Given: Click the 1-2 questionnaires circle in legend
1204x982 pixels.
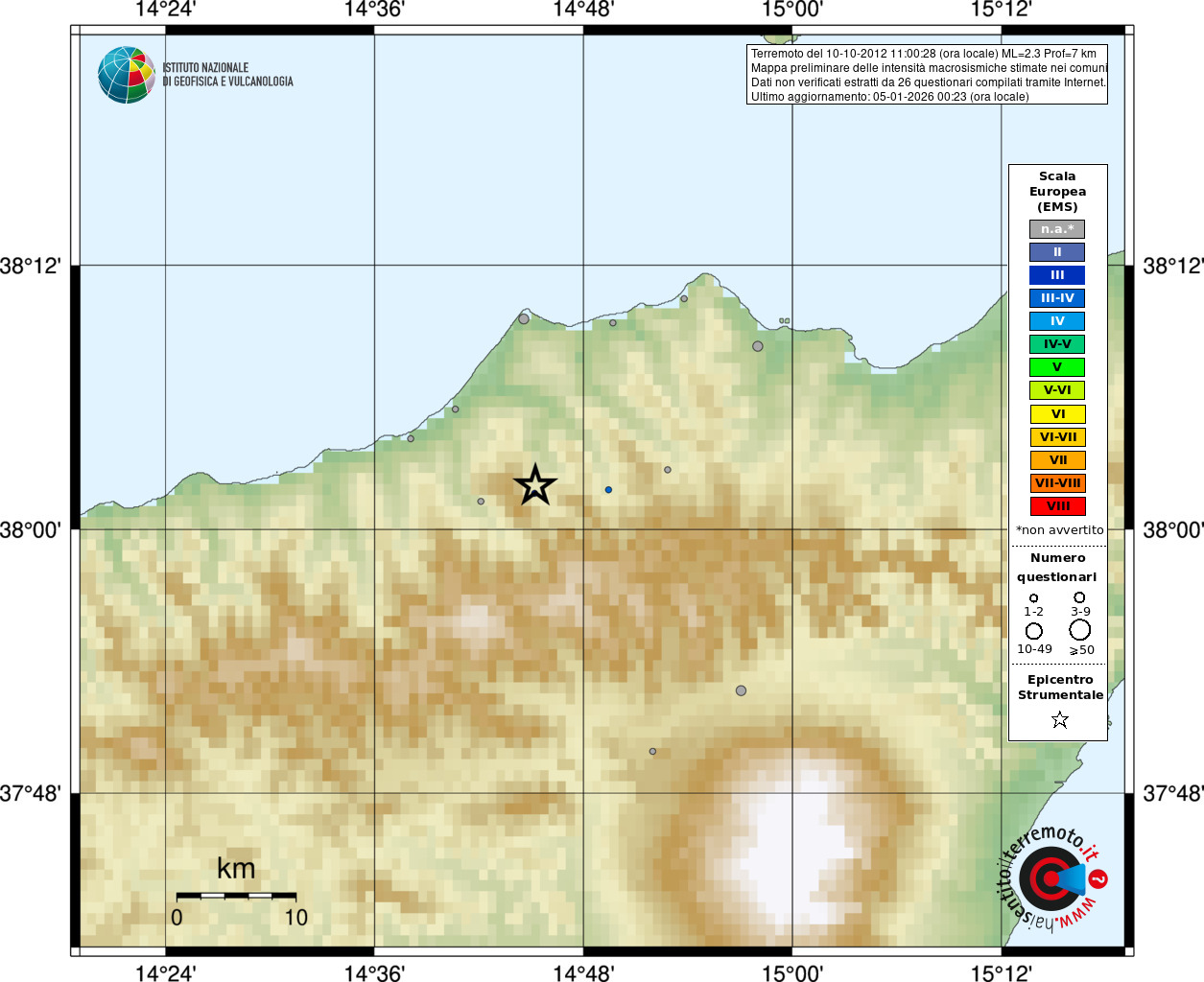Looking at the screenshot, I should tap(1033, 598).
